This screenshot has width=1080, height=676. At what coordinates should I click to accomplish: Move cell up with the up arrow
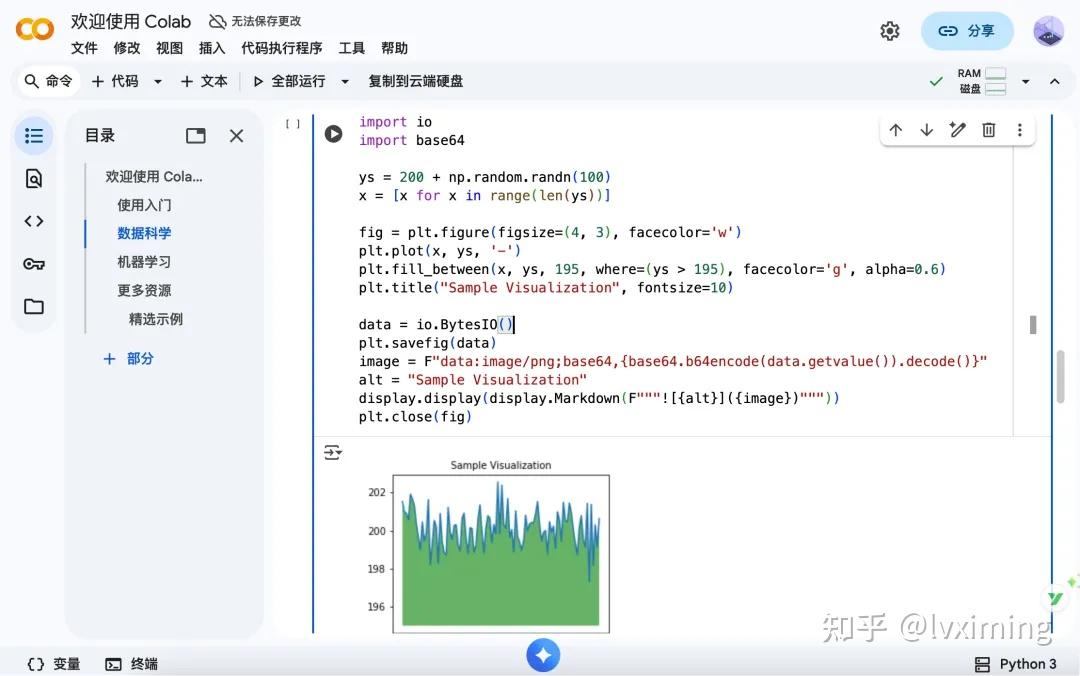point(895,130)
